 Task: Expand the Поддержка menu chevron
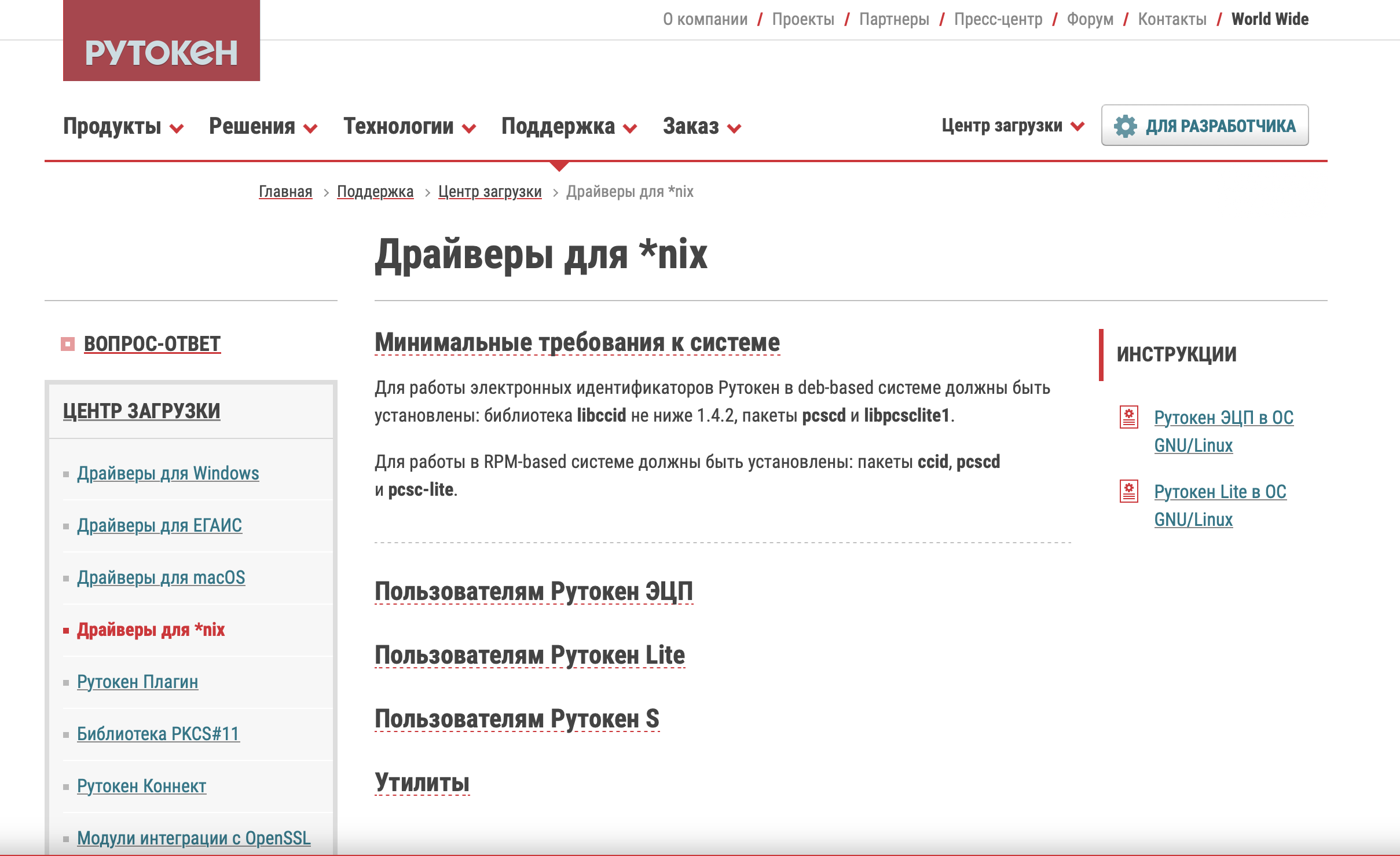pyautogui.click(x=630, y=128)
